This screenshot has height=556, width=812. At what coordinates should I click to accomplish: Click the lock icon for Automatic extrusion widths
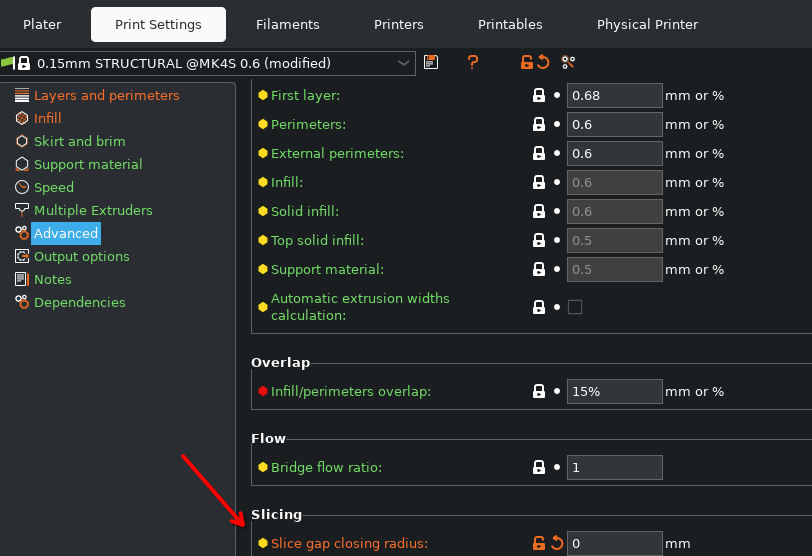pyautogui.click(x=539, y=307)
